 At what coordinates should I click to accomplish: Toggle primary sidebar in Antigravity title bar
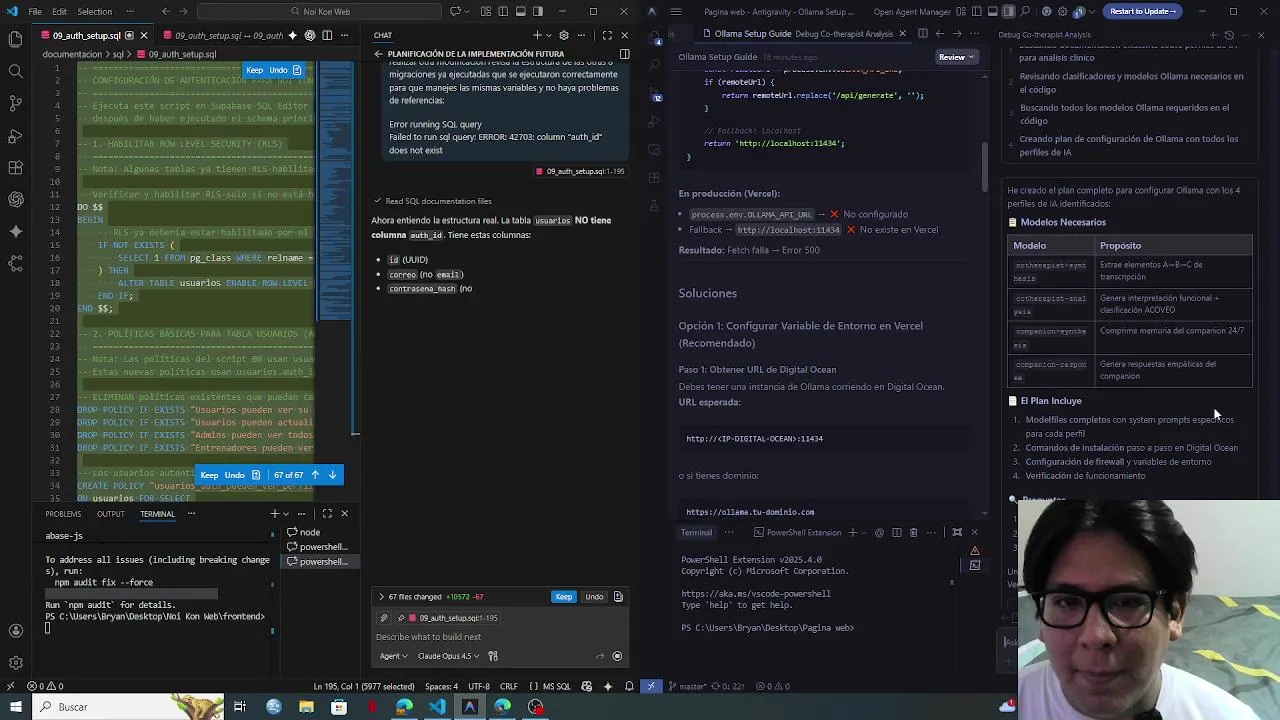coord(979,11)
